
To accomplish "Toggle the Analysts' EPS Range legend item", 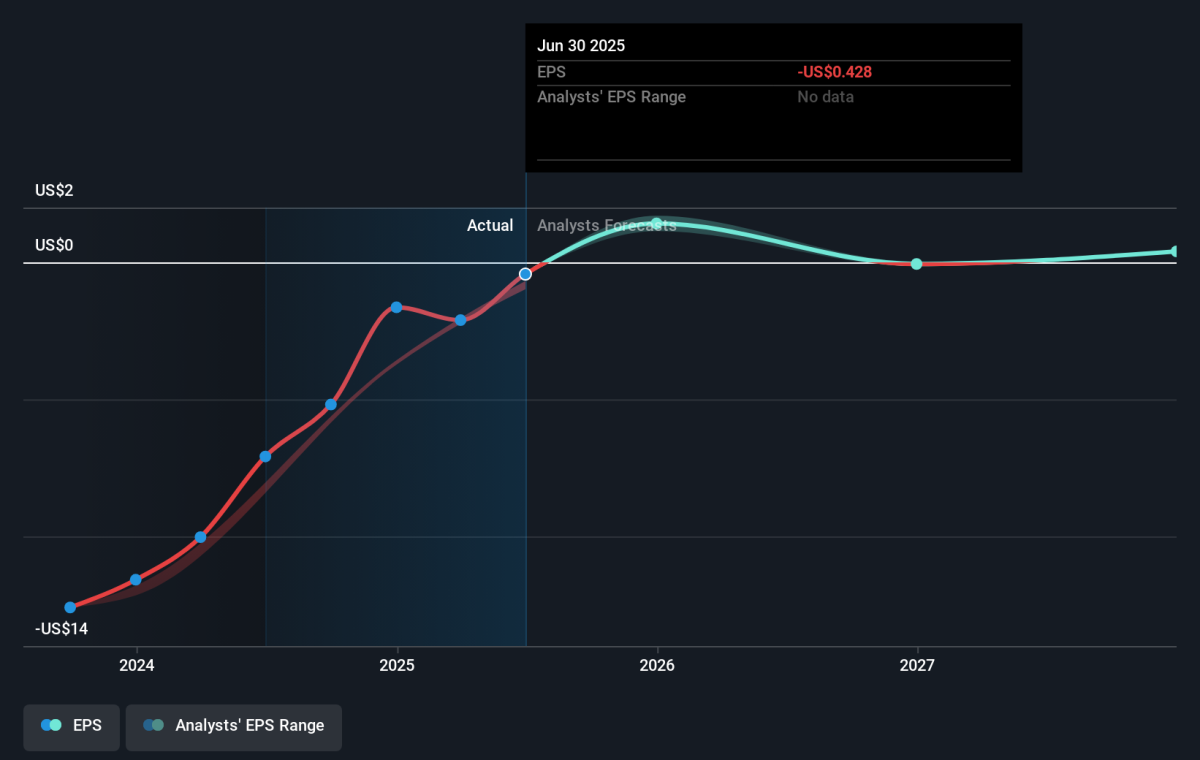I will pyautogui.click(x=233, y=726).
